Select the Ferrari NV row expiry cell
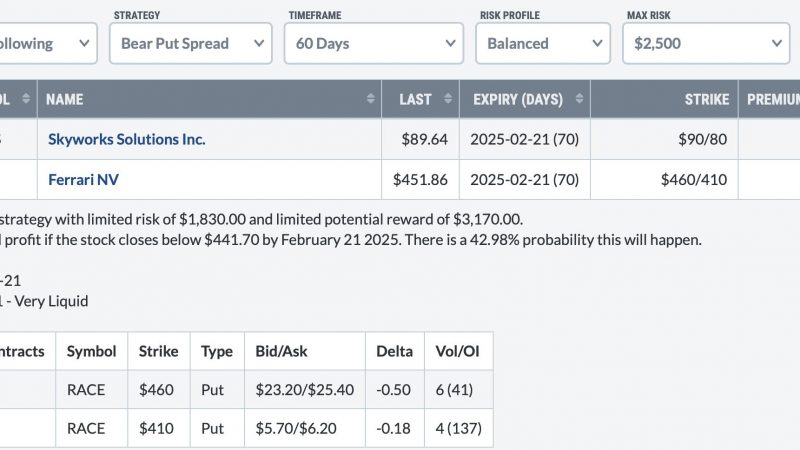This screenshot has height=450, width=800. (x=524, y=180)
